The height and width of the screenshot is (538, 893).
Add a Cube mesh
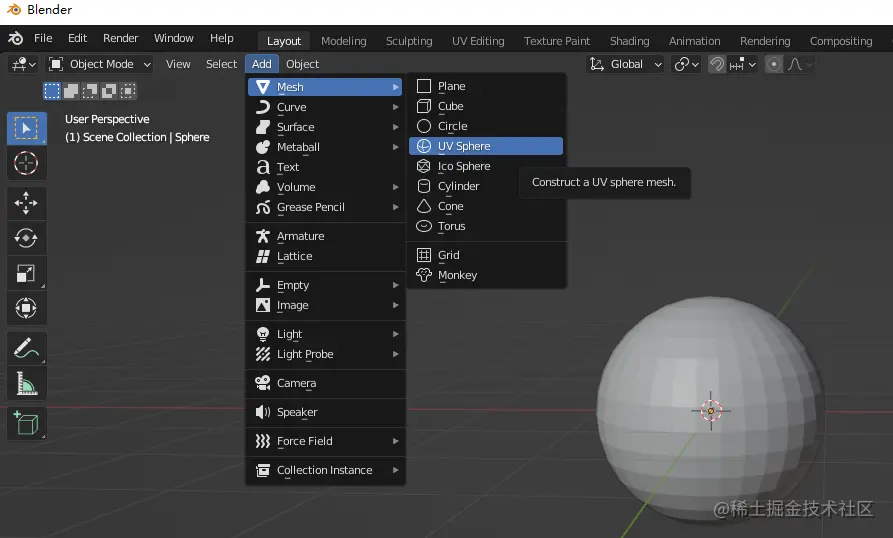click(486, 106)
